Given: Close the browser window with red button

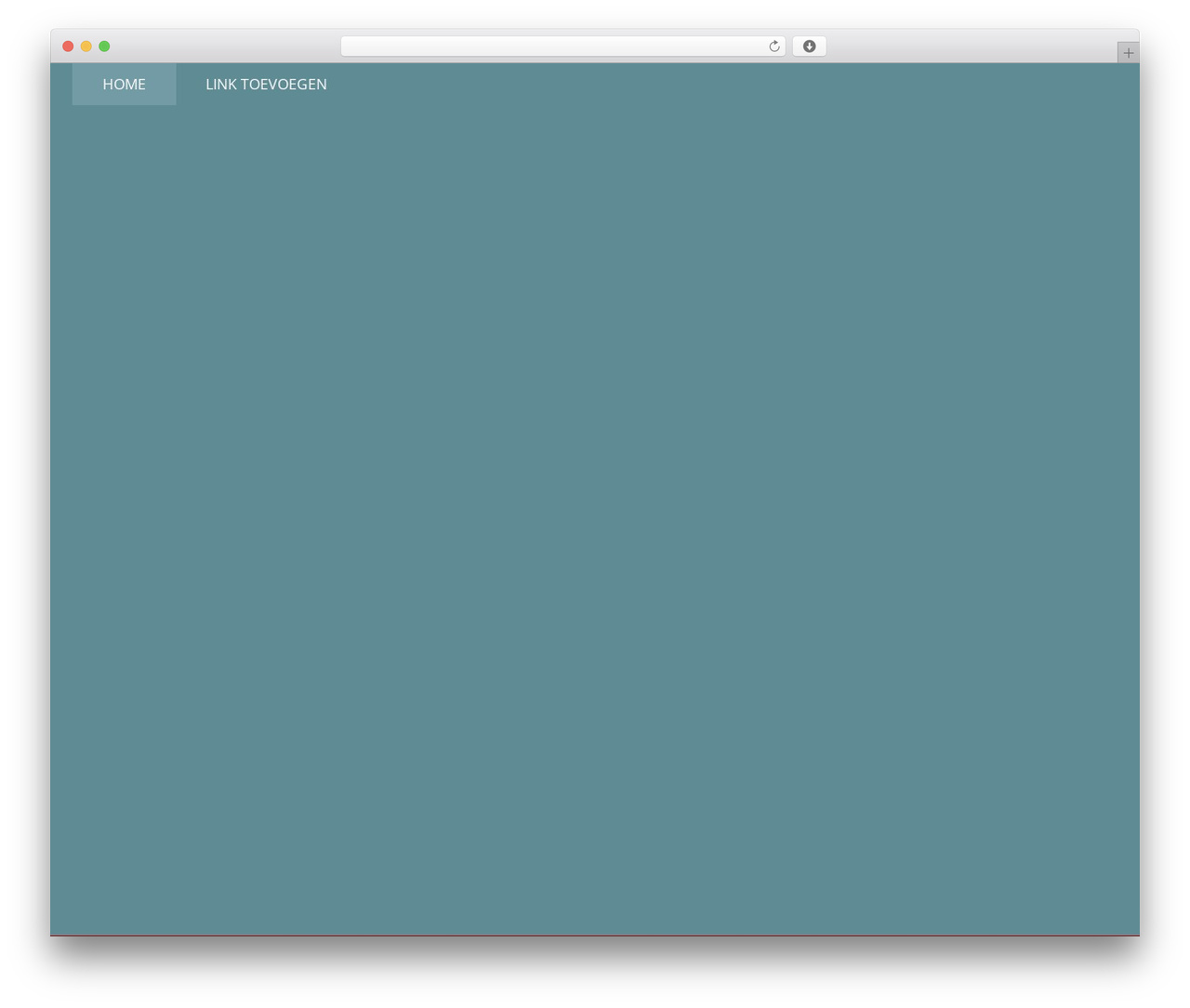Looking at the screenshot, I should [68, 46].
